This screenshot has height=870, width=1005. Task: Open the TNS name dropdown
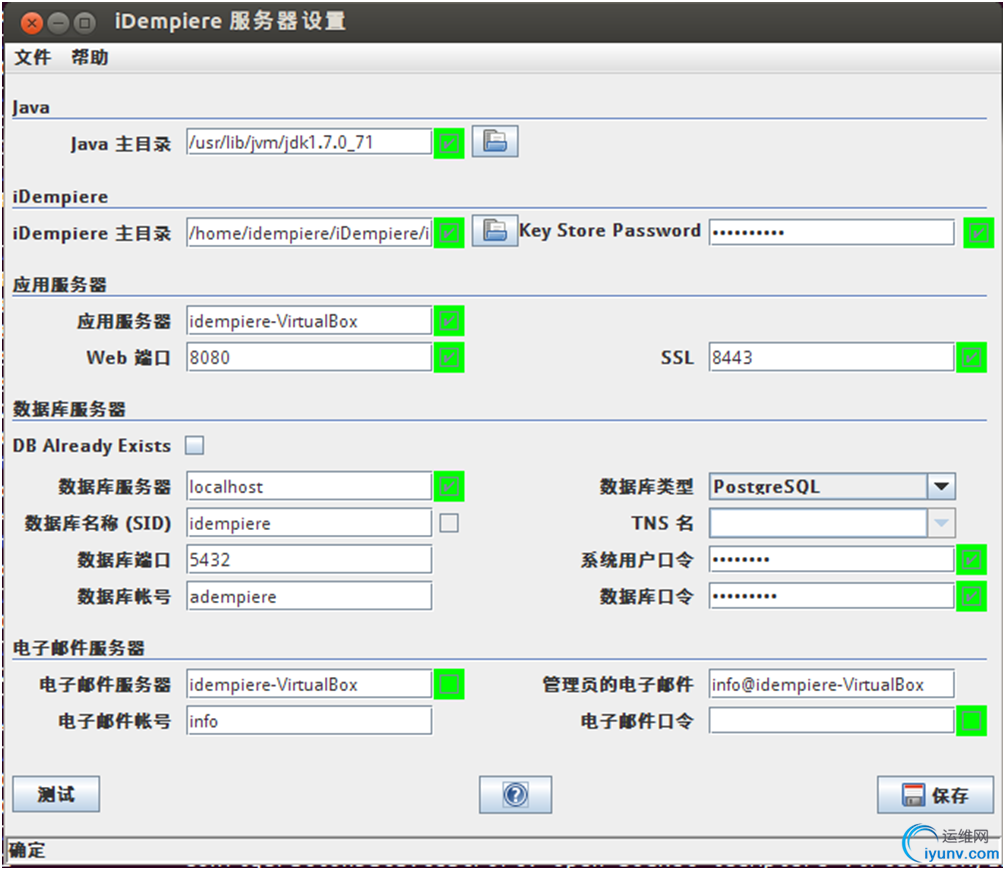[x=941, y=523]
